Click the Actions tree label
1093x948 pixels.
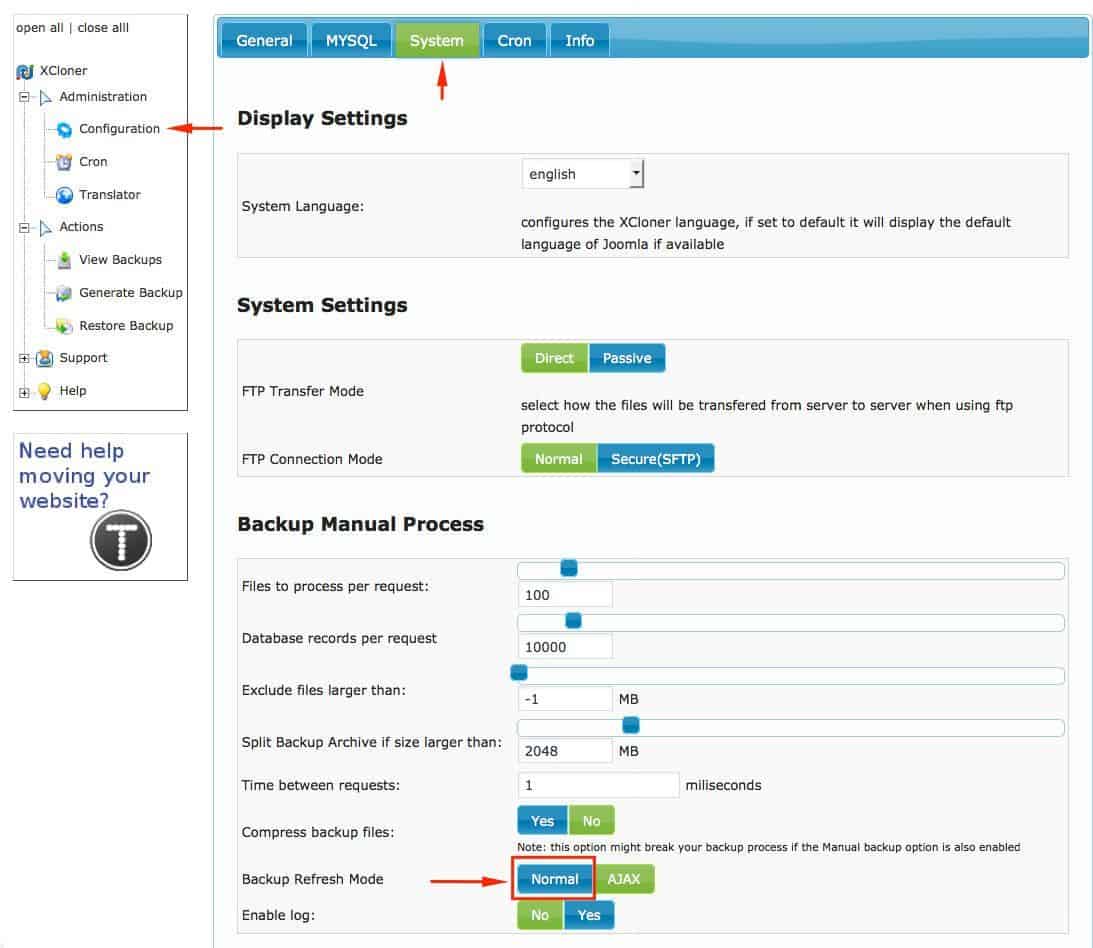pyautogui.click(x=82, y=227)
